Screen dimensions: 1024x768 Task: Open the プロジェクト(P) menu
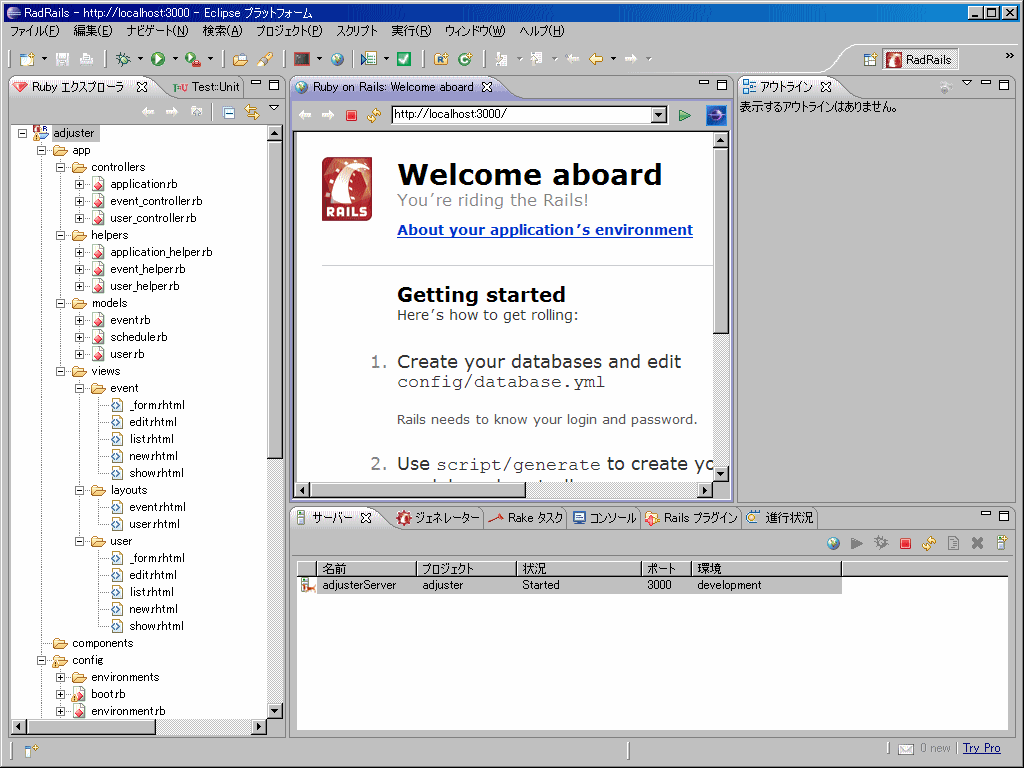(289, 31)
